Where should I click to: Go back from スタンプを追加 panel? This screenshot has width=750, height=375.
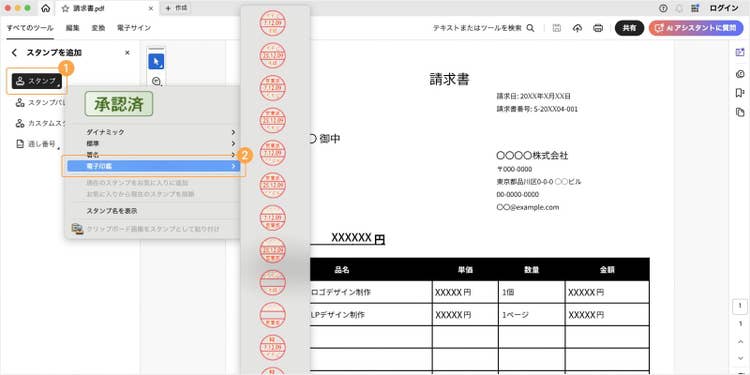pos(14,53)
